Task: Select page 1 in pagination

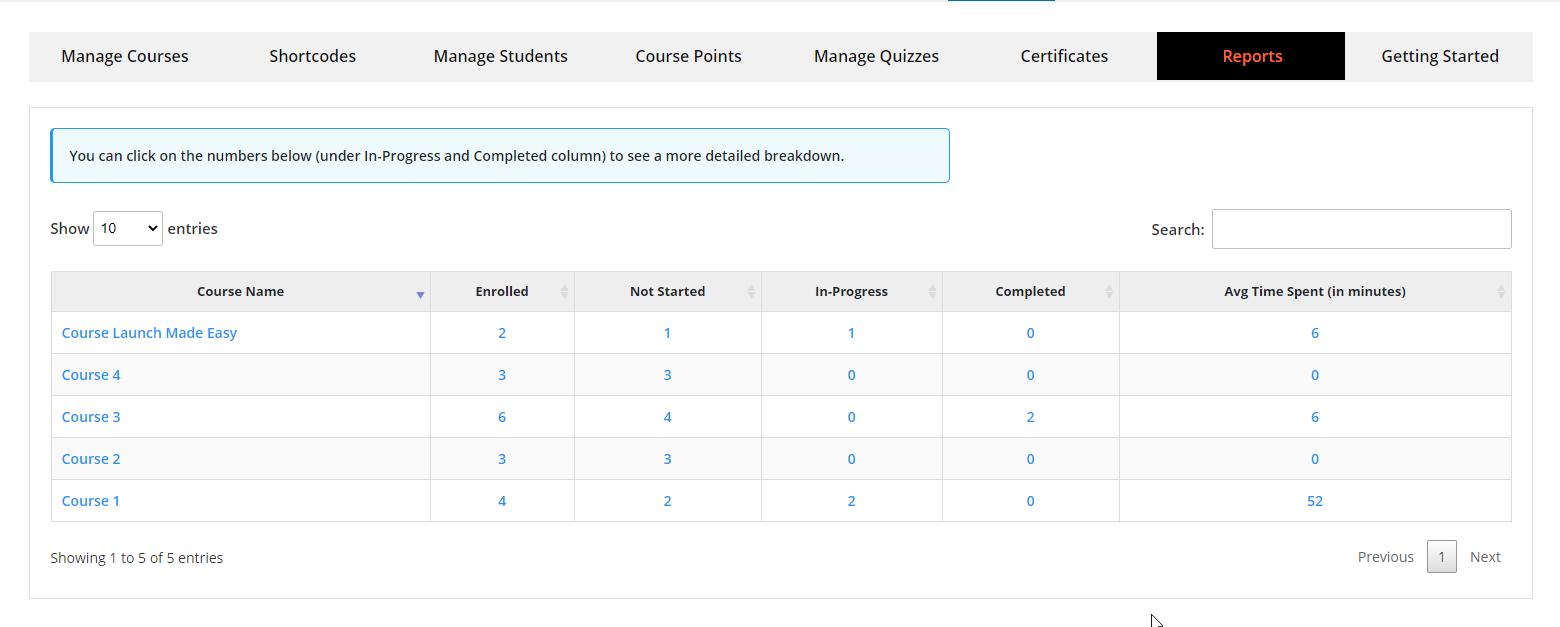Action: [x=1441, y=557]
